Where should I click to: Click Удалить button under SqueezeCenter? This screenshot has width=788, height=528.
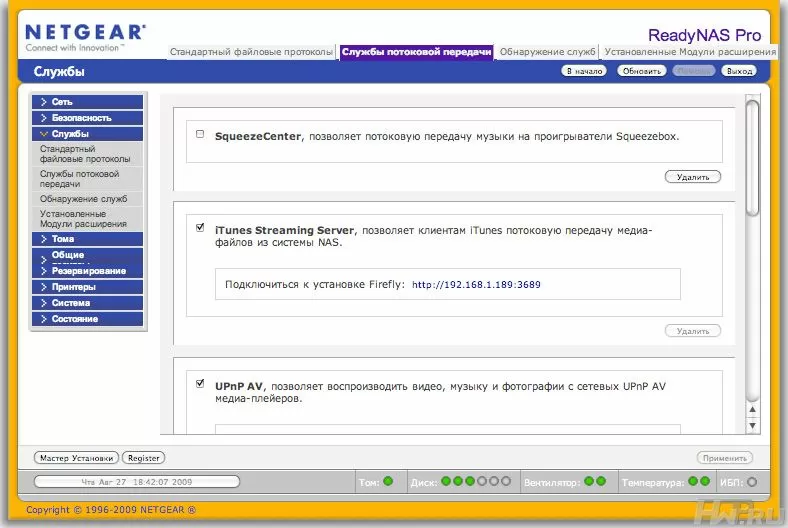point(693,177)
